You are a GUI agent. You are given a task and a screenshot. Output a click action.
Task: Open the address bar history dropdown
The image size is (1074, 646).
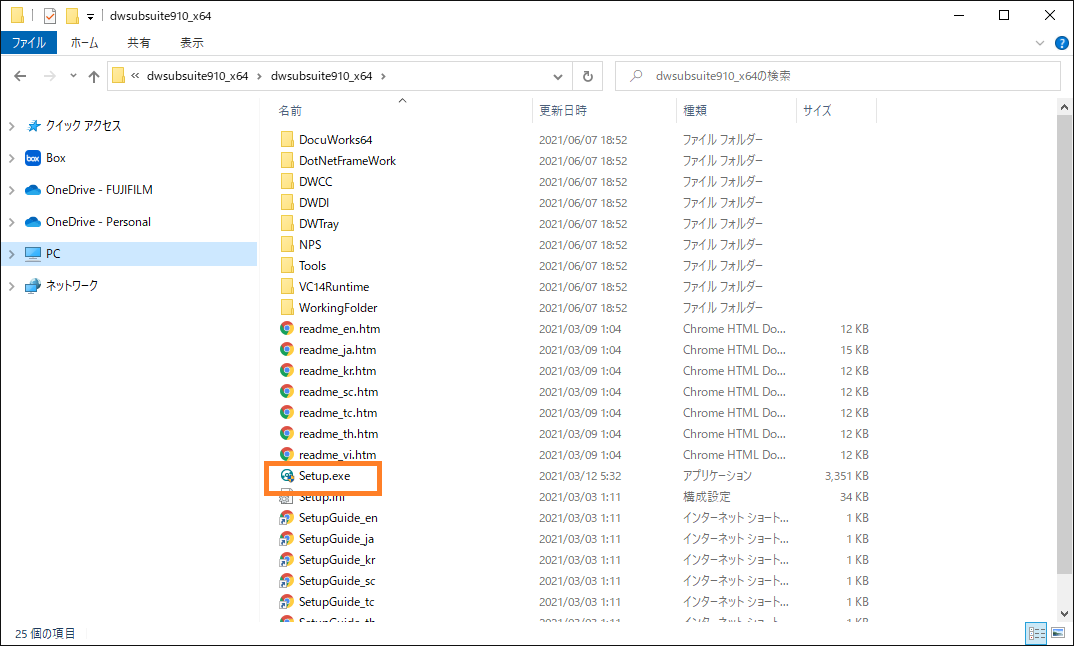coord(558,77)
